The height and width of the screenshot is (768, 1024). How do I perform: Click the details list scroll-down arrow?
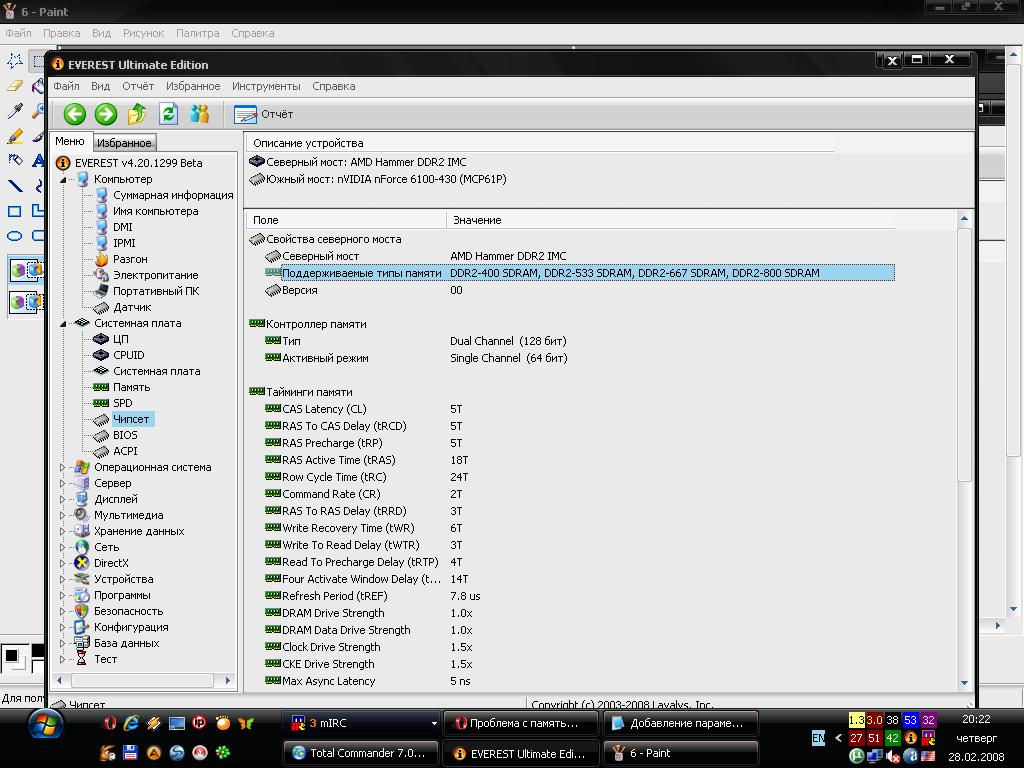[964, 682]
